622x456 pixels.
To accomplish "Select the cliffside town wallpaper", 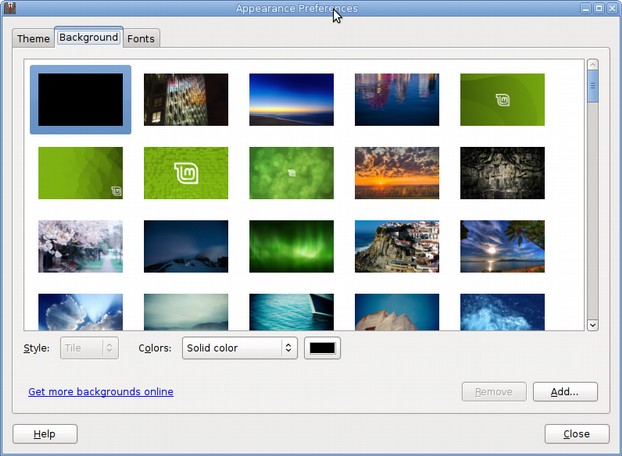I will [x=397, y=246].
